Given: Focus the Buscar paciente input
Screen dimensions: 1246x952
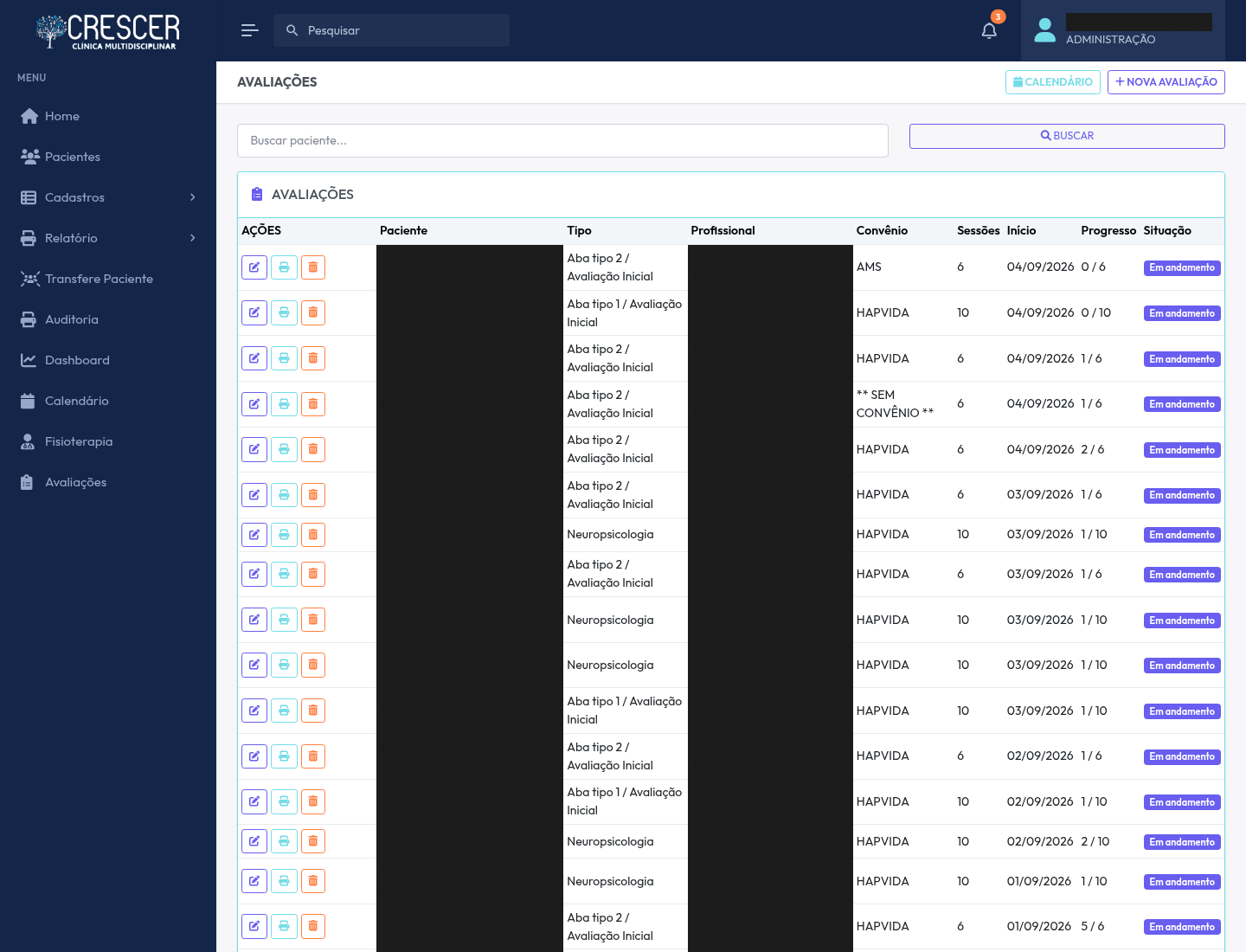Looking at the screenshot, I should point(562,140).
